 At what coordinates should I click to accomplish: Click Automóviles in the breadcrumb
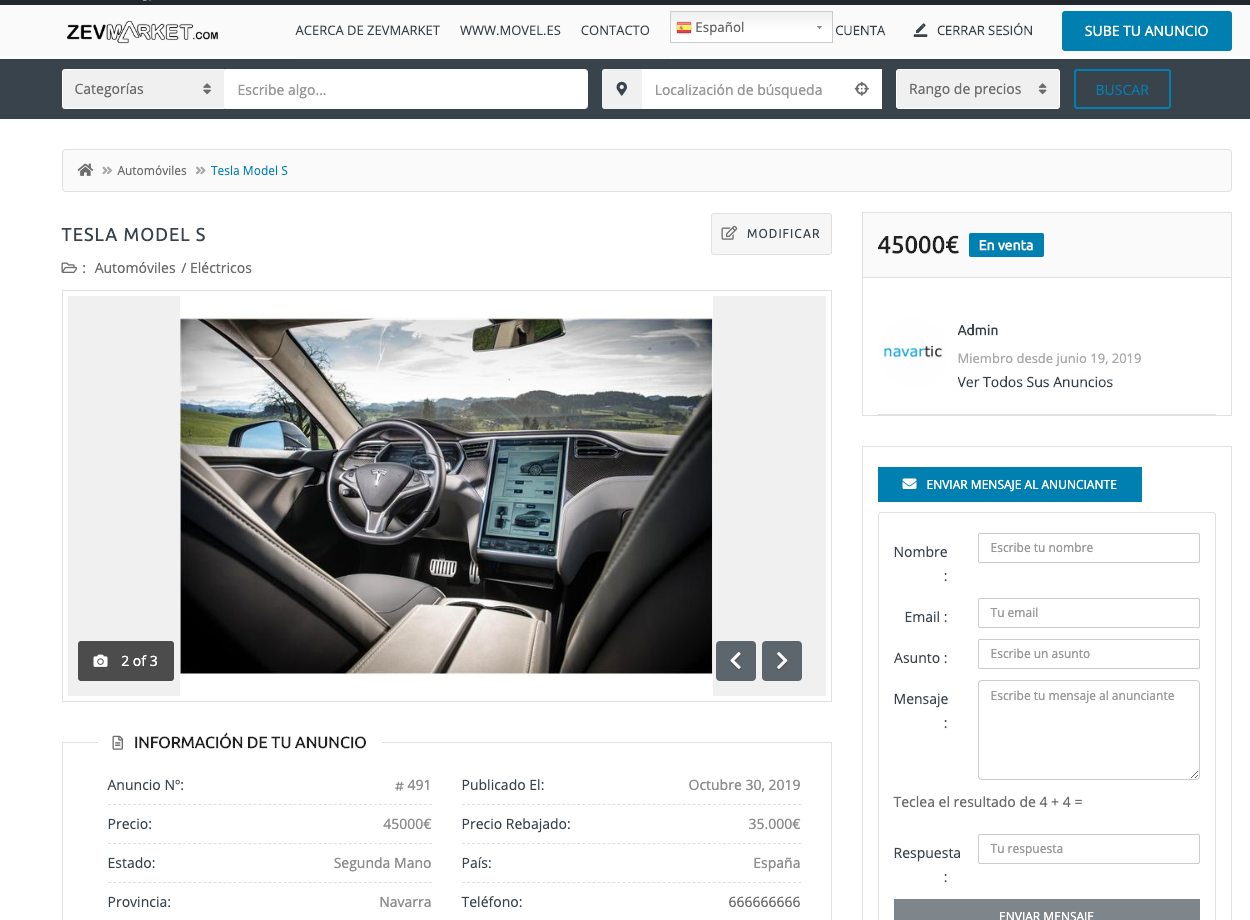(x=152, y=170)
